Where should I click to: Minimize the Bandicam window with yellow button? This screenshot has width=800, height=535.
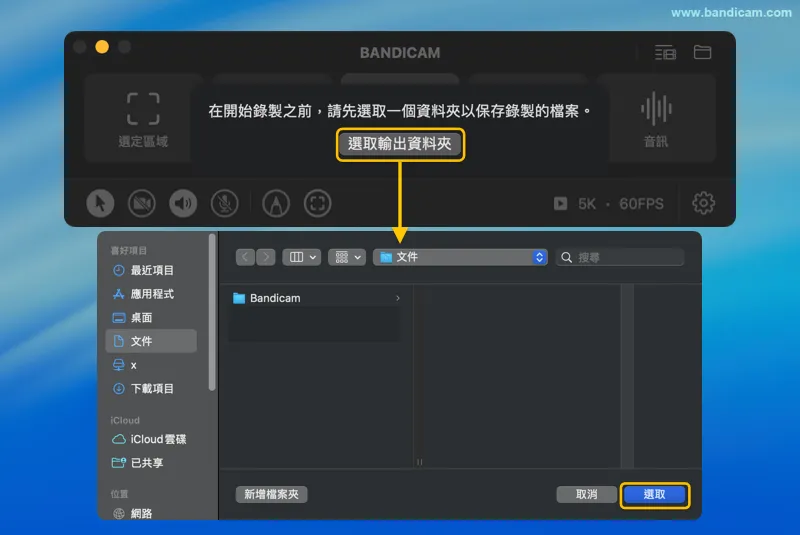102,47
